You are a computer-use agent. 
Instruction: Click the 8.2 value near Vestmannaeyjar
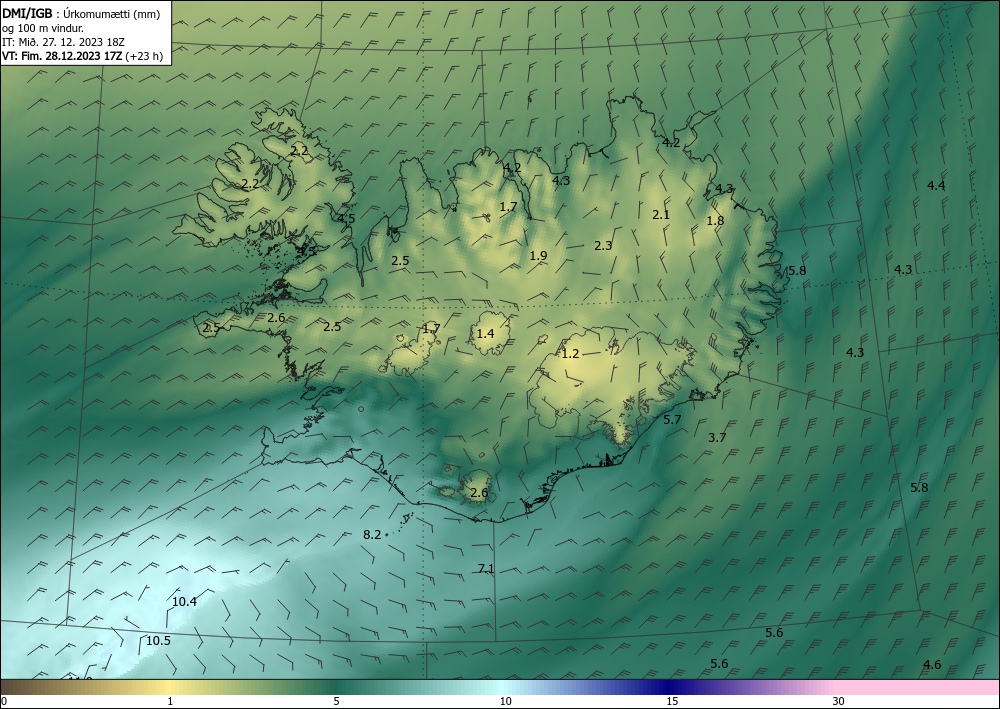(x=372, y=534)
